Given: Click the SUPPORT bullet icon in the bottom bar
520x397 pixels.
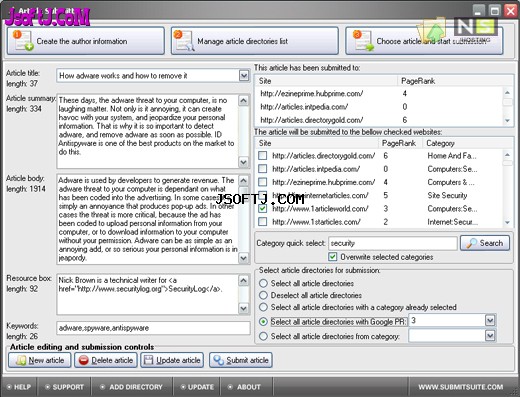Looking at the screenshot, I should click(x=47, y=387).
